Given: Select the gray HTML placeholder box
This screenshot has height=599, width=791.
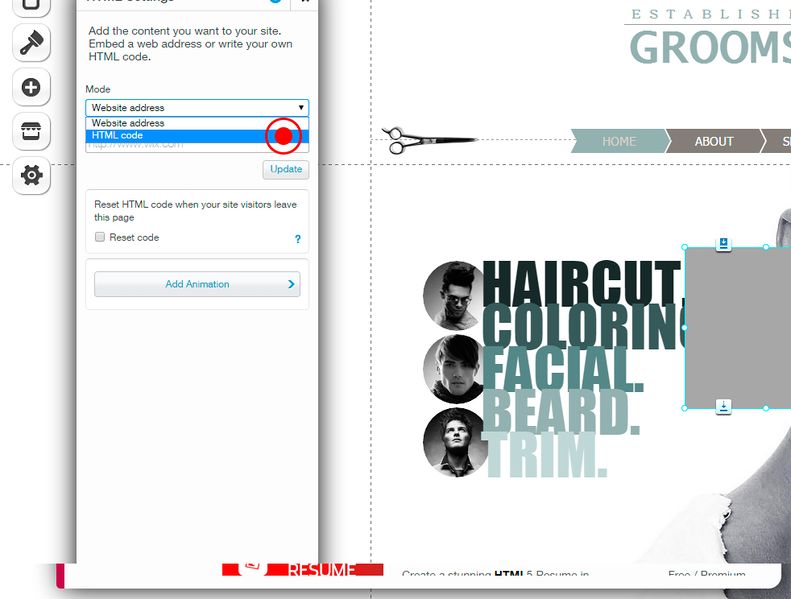Looking at the screenshot, I should (738, 328).
